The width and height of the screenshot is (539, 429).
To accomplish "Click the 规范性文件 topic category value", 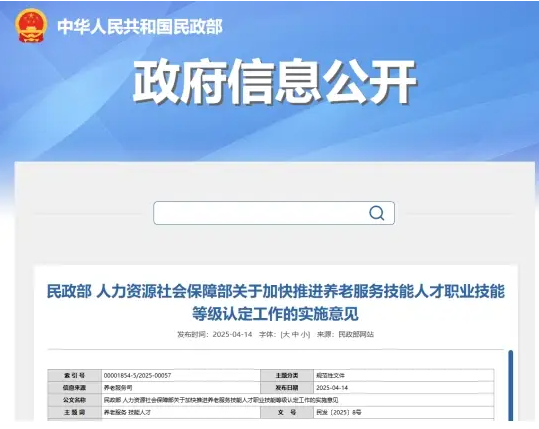I will [x=404, y=375].
